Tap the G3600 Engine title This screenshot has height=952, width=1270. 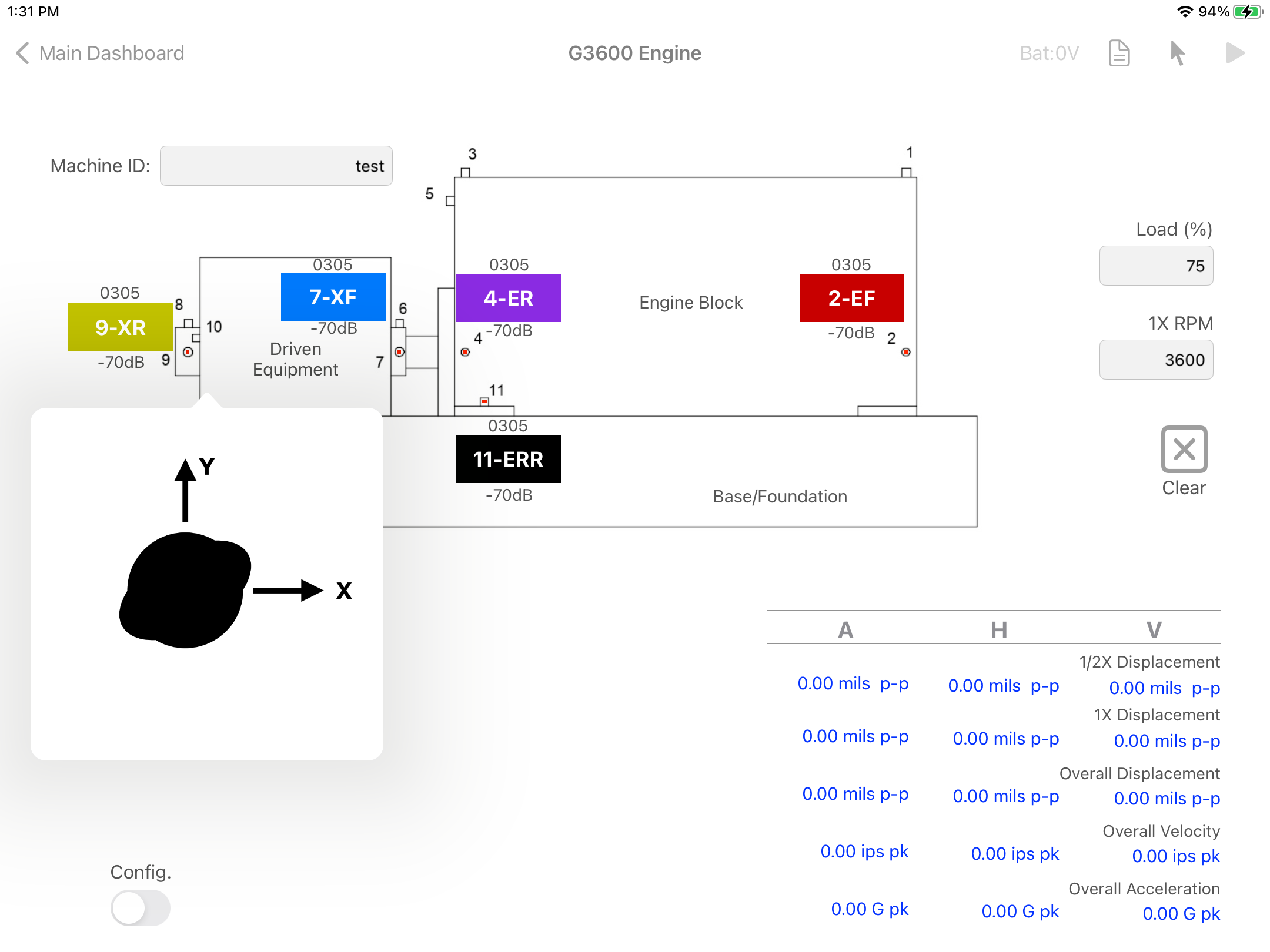(x=635, y=53)
